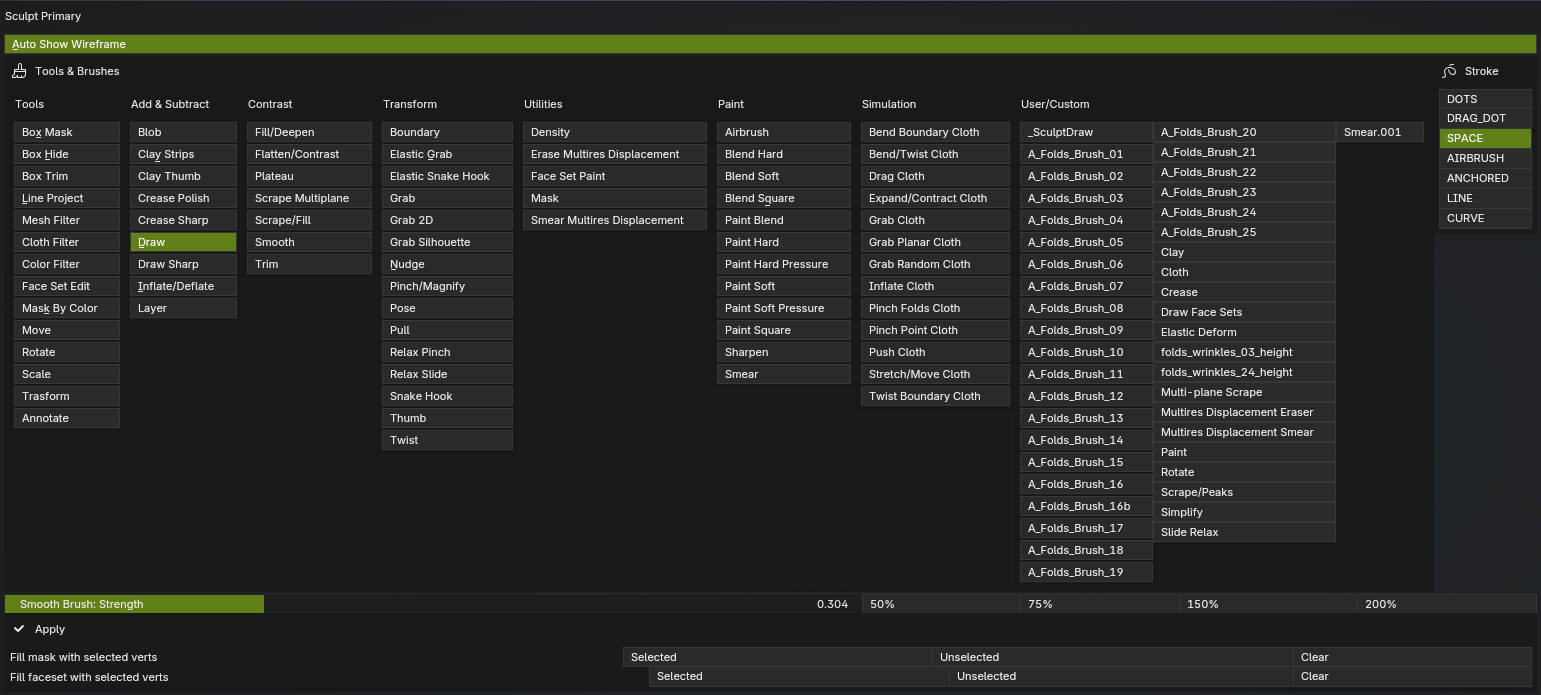Select the Pinch Folds Cloth brush
Screen dimensions: 1541x695
[x=936, y=308]
